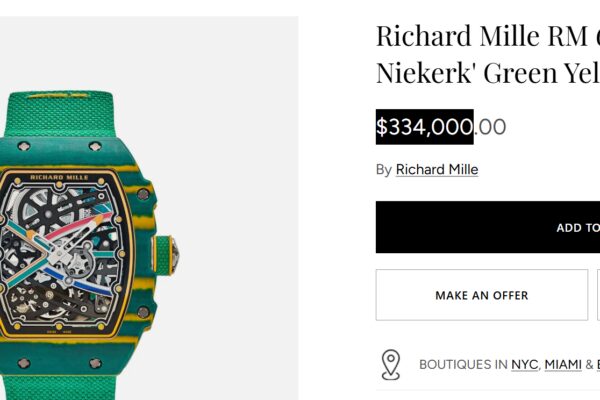Screen dimensions: 600x400
Task: Click the MAKE AN OFFER button
Action: coord(481,295)
